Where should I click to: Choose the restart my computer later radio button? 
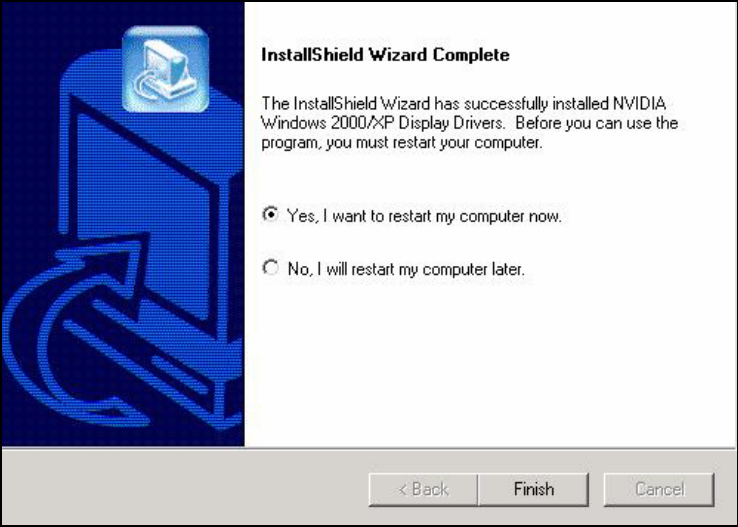(x=271, y=268)
